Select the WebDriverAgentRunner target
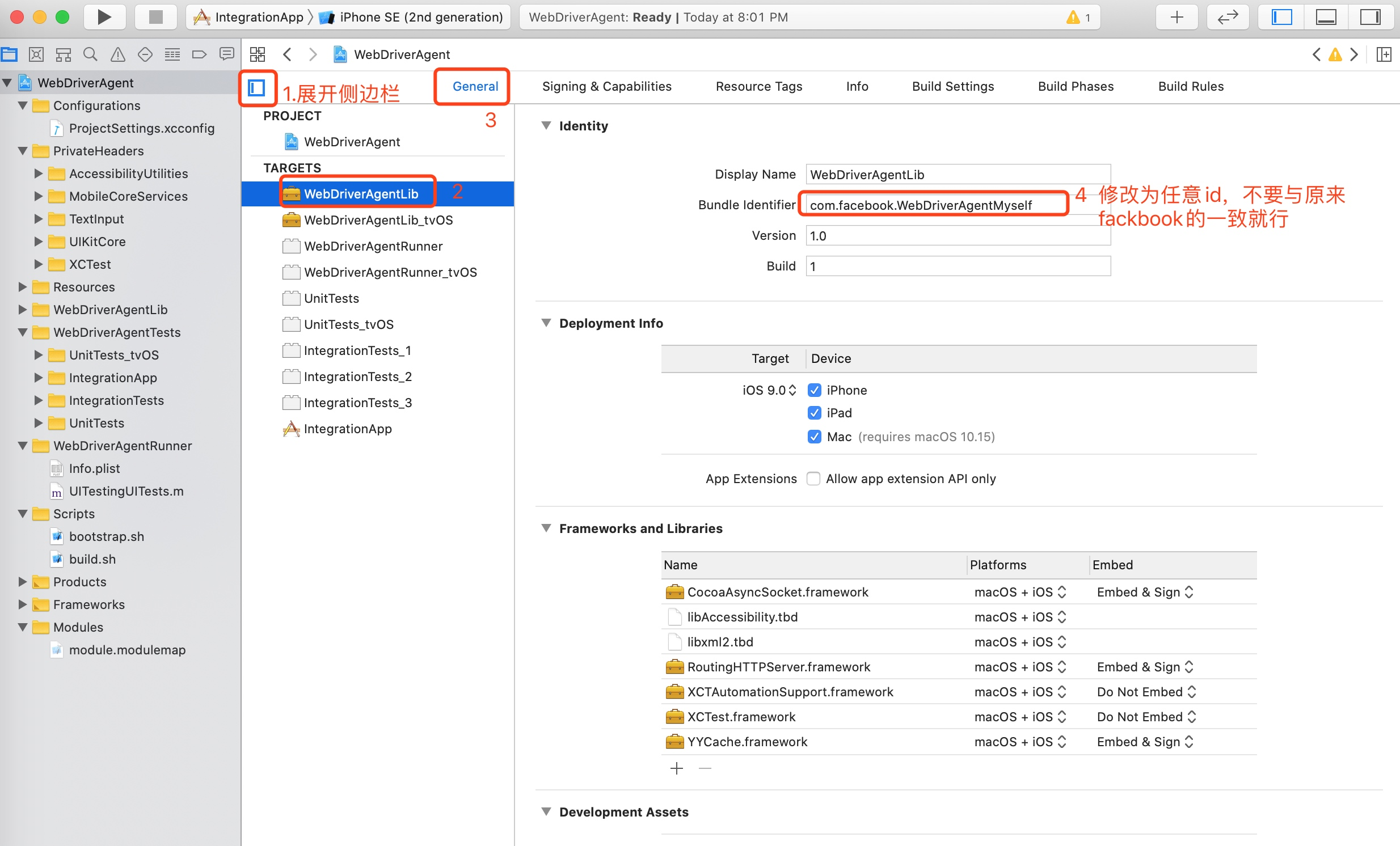 (373, 246)
